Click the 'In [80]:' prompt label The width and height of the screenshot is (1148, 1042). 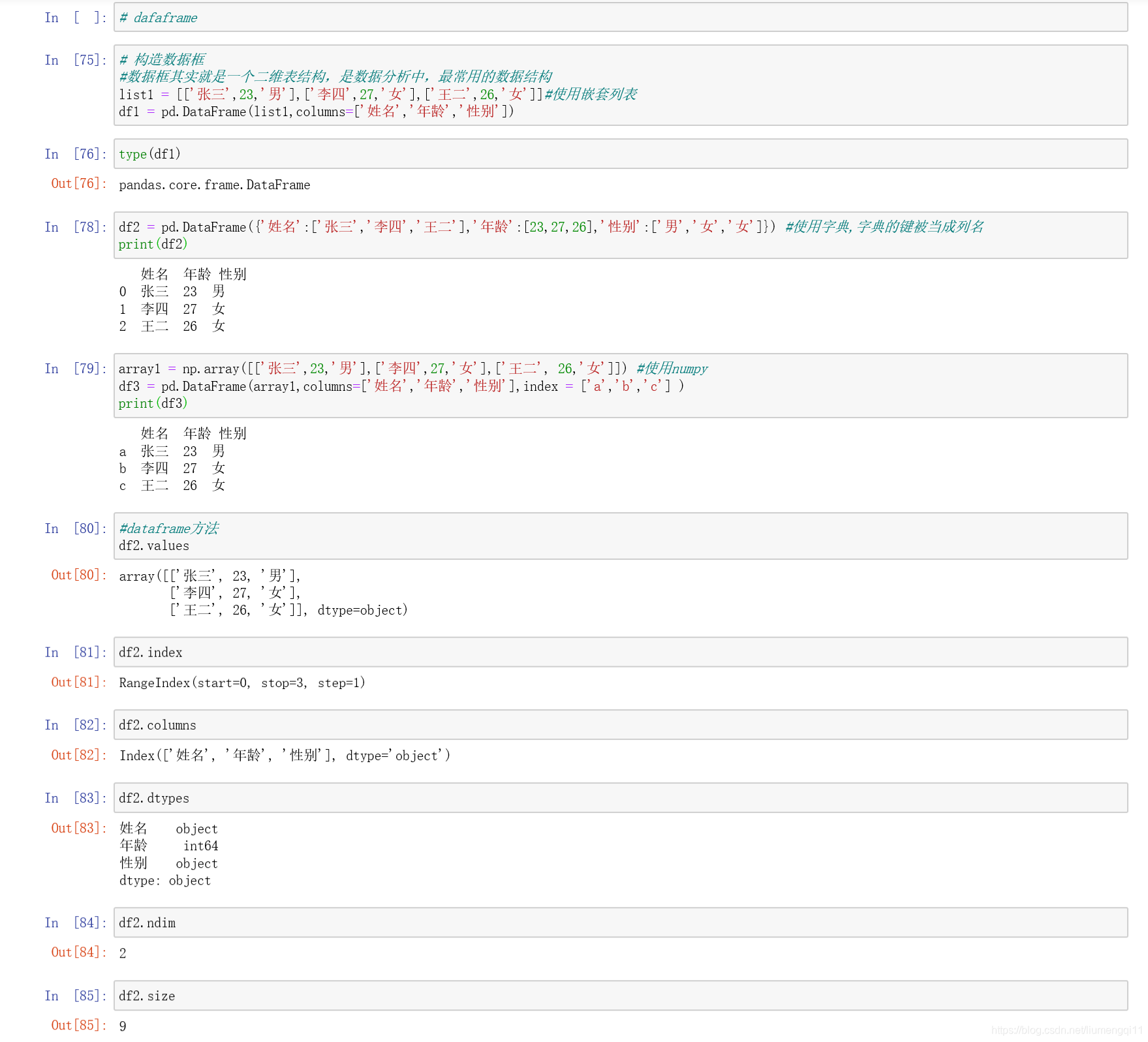76,529
